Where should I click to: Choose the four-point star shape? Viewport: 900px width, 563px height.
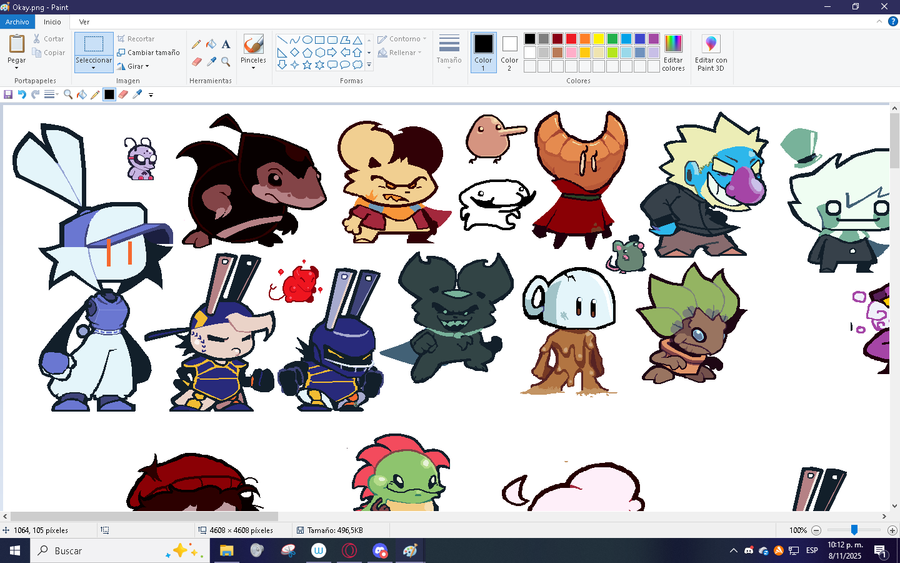(294, 65)
